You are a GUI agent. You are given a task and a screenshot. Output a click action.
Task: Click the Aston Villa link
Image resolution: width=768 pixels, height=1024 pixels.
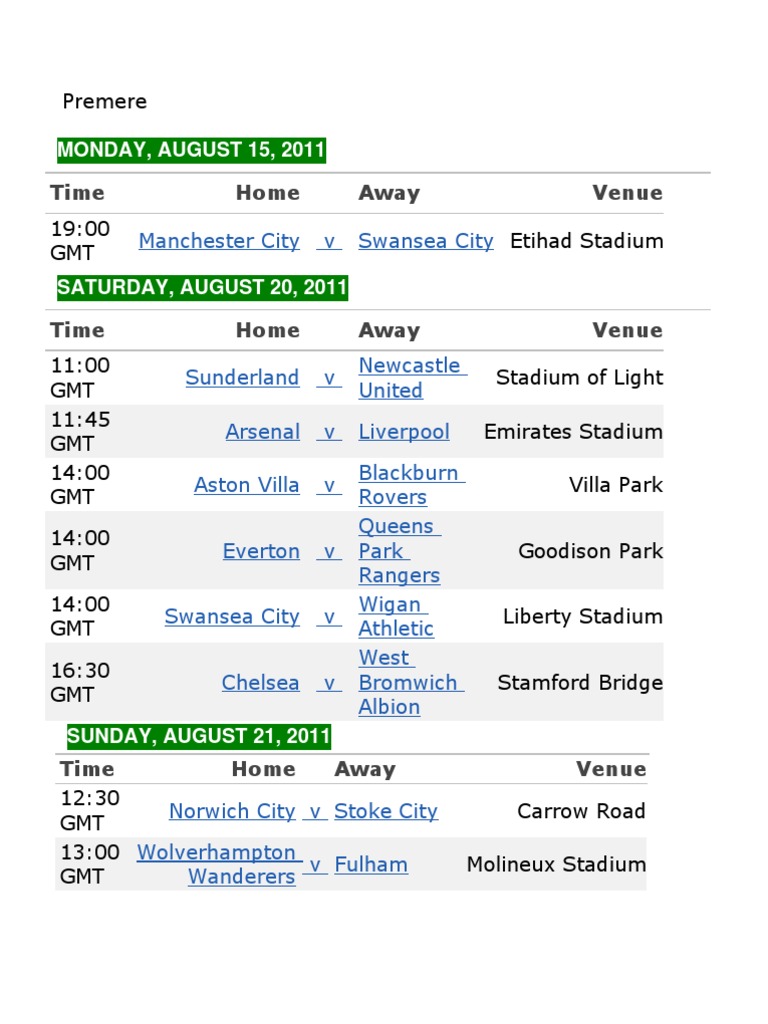246,485
